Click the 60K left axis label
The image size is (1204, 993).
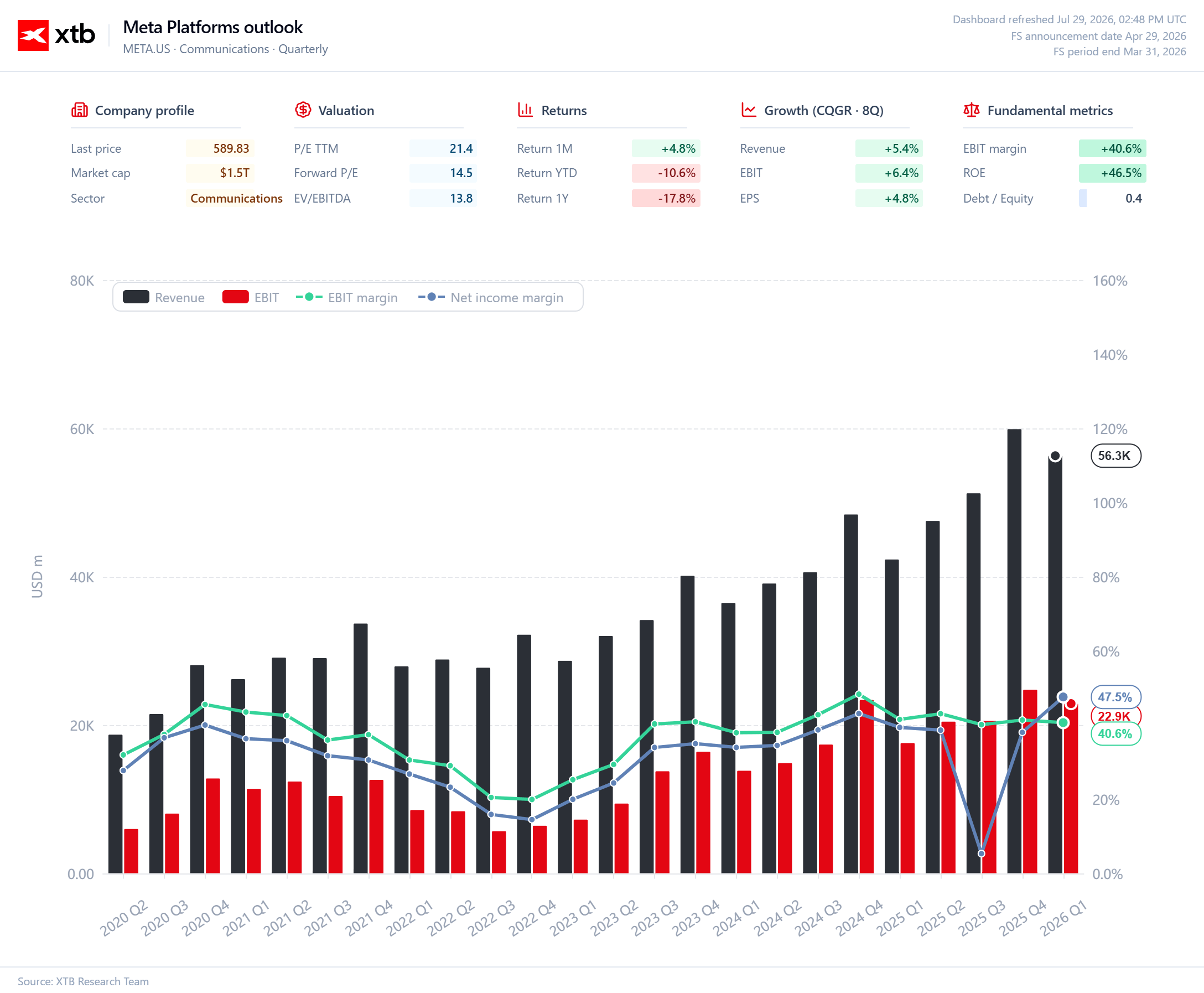pos(82,429)
